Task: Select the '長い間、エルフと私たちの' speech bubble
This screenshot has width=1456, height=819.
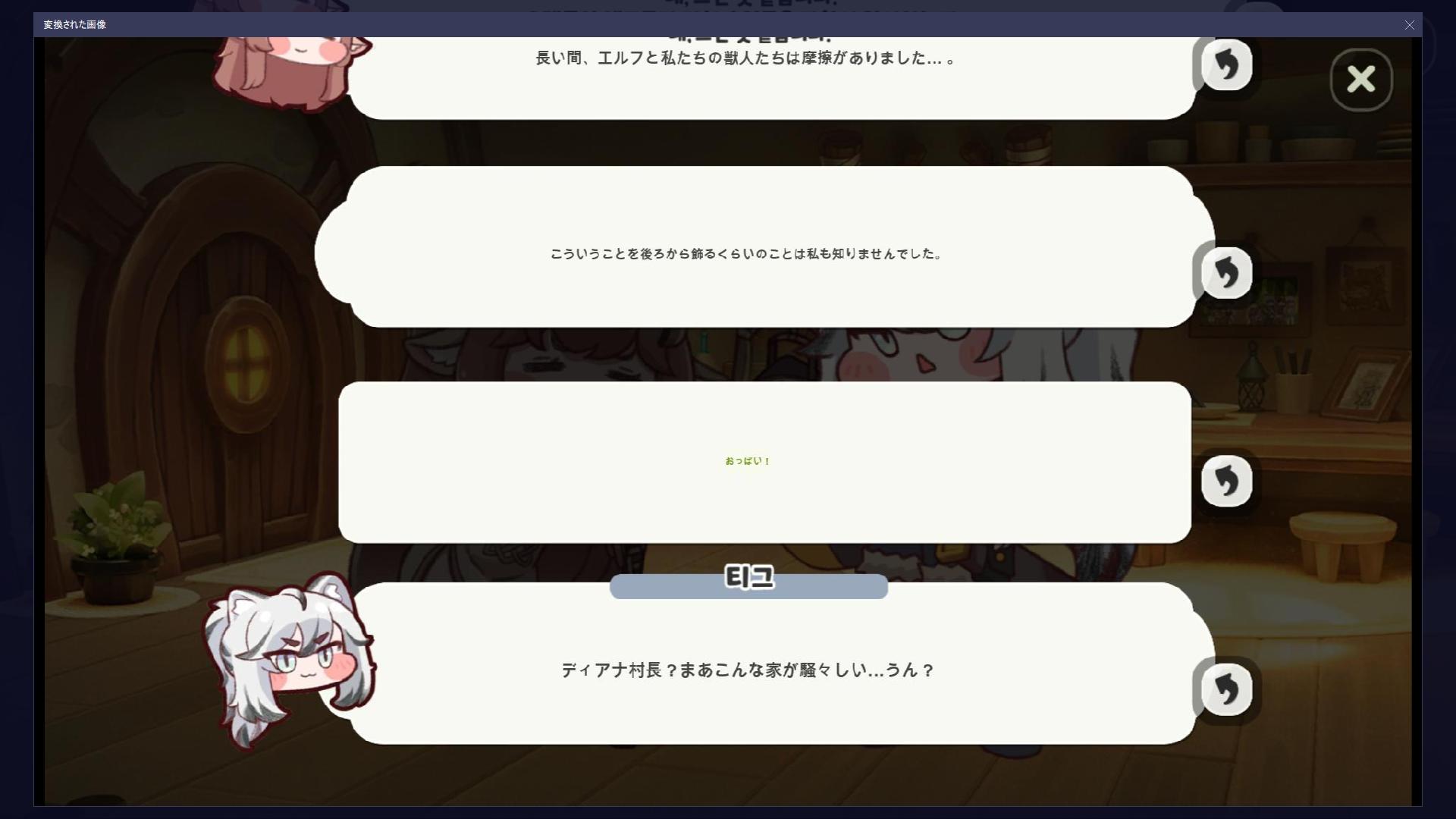Action: point(770,77)
